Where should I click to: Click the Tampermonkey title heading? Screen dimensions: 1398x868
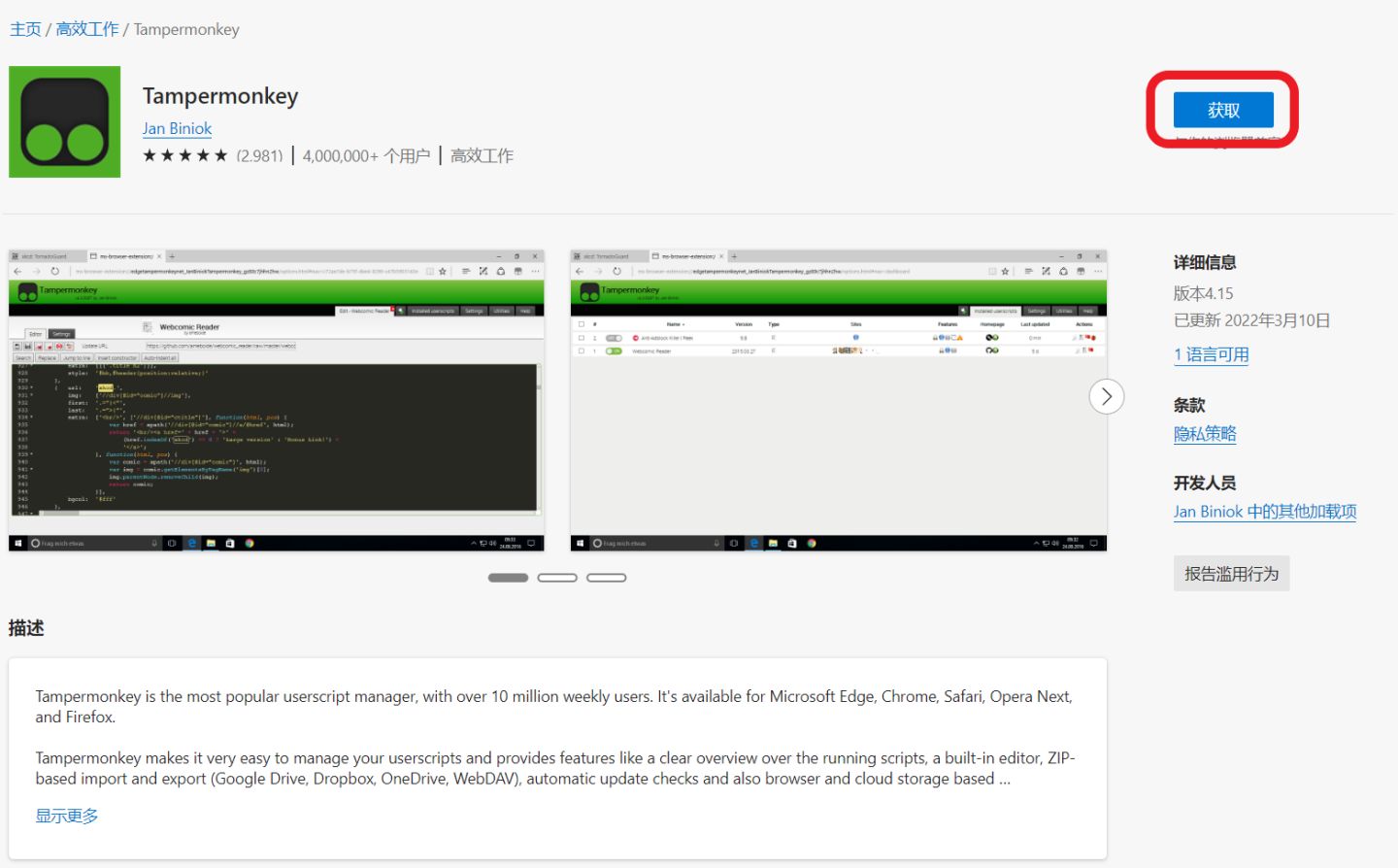pos(220,96)
